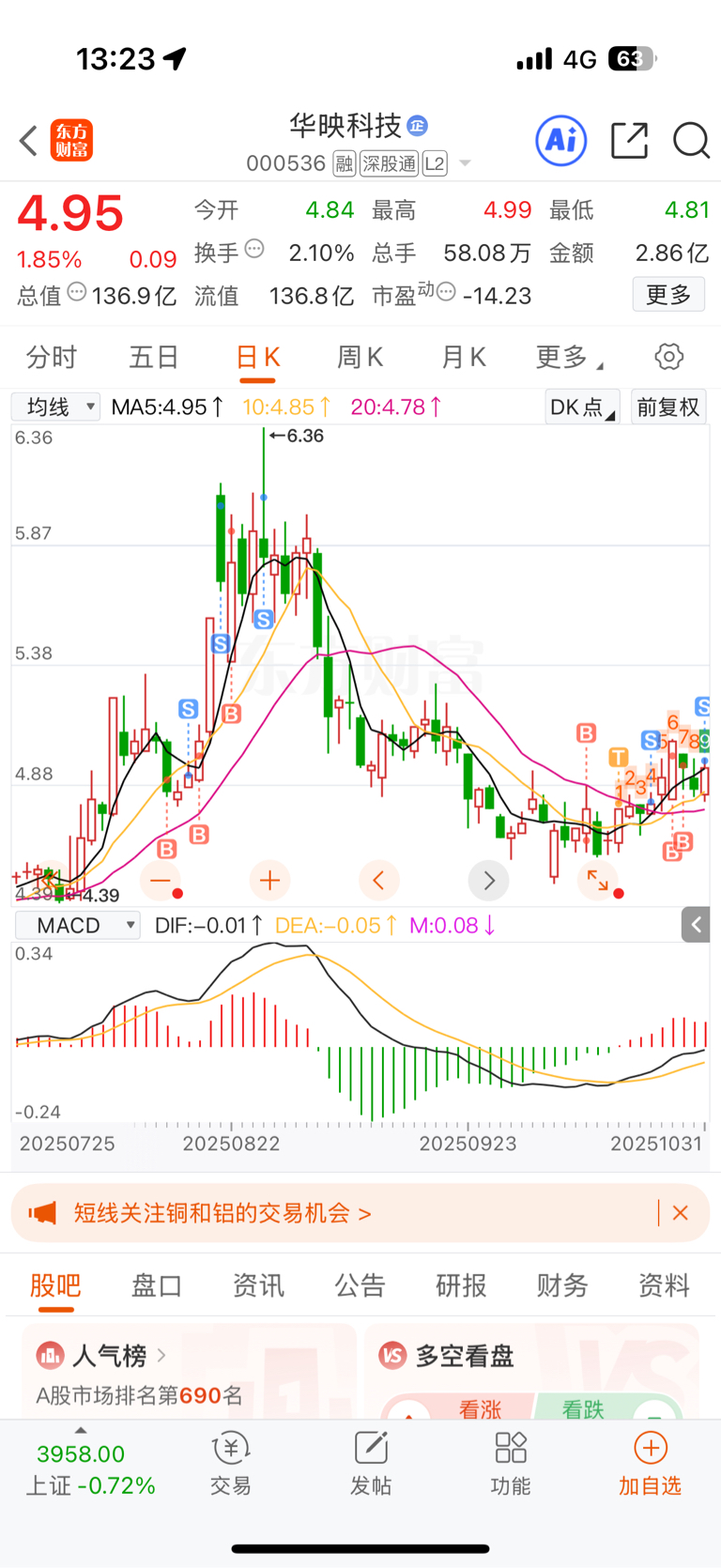Tap the 深股通 tag

pos(390,164)
